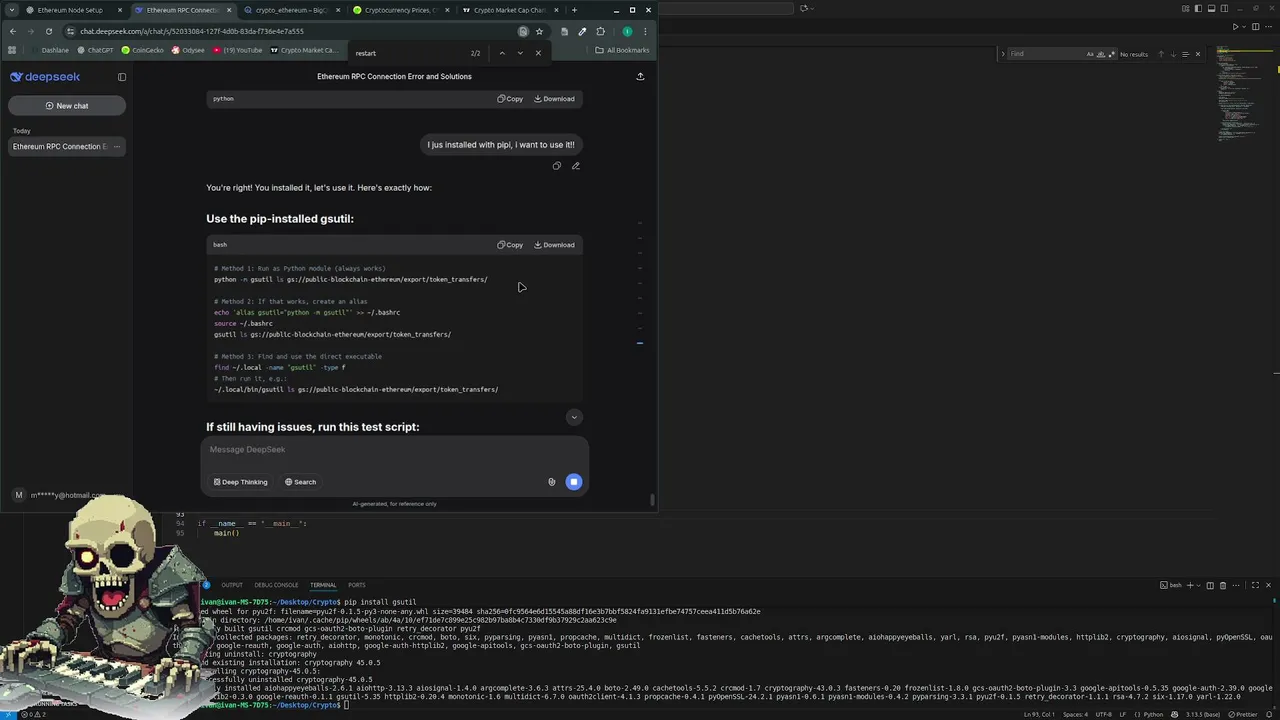Collapse the DeepSeek sidebar panel
This screenshot has width=1280, height=720.
122,77
